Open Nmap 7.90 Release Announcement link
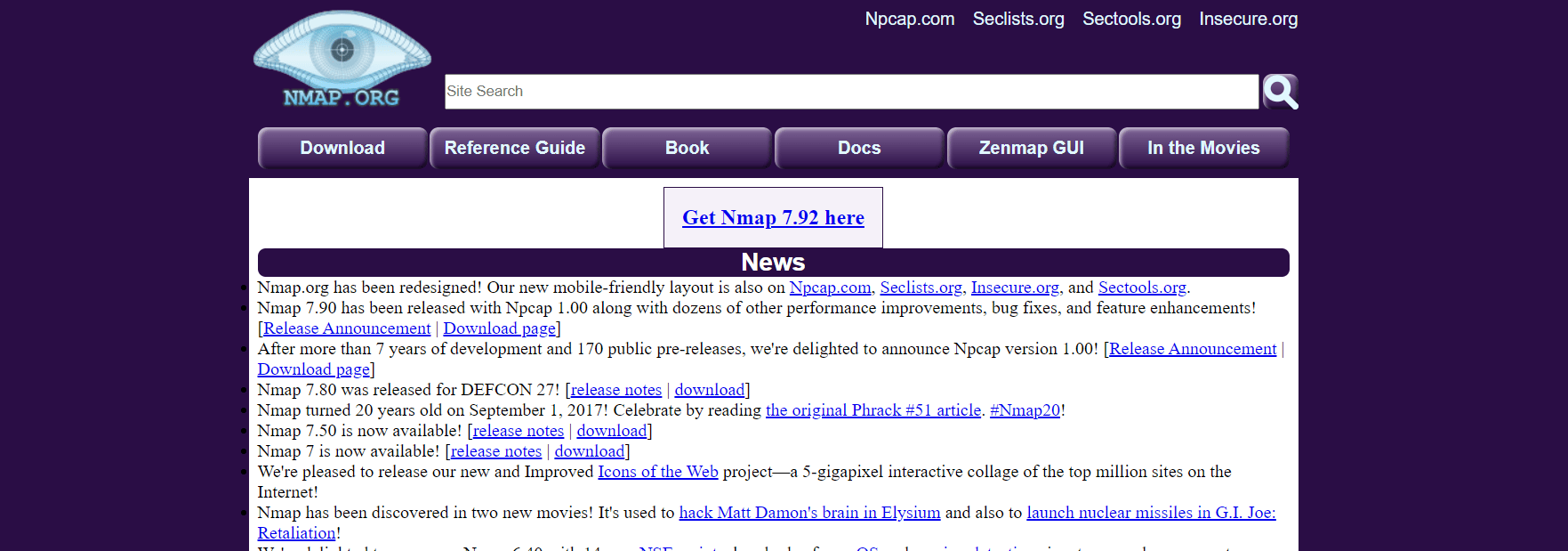Screen dimensions: 1568x551 click(x=347, y=328)
